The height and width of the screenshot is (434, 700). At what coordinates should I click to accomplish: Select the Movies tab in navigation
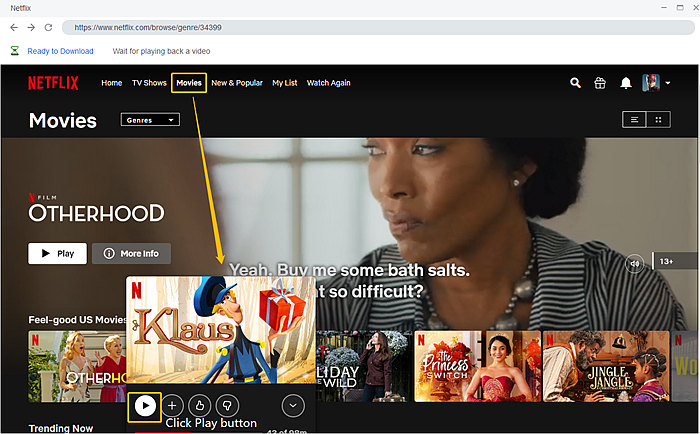click(x=189, y=83)
